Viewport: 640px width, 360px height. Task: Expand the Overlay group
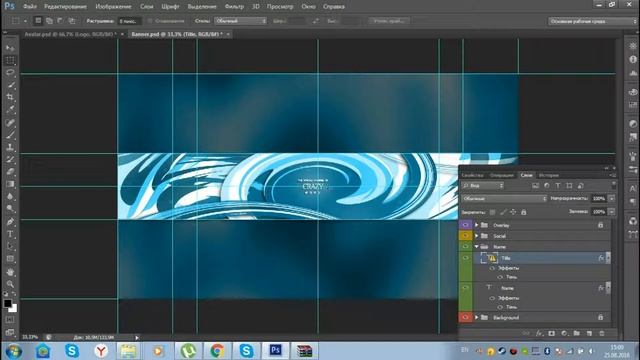pos(476,225)
